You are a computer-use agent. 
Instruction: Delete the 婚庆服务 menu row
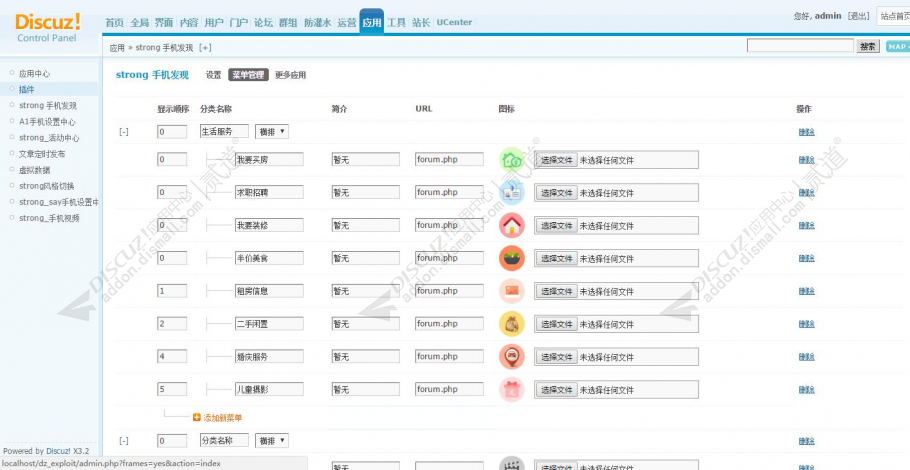pos(806,357)
